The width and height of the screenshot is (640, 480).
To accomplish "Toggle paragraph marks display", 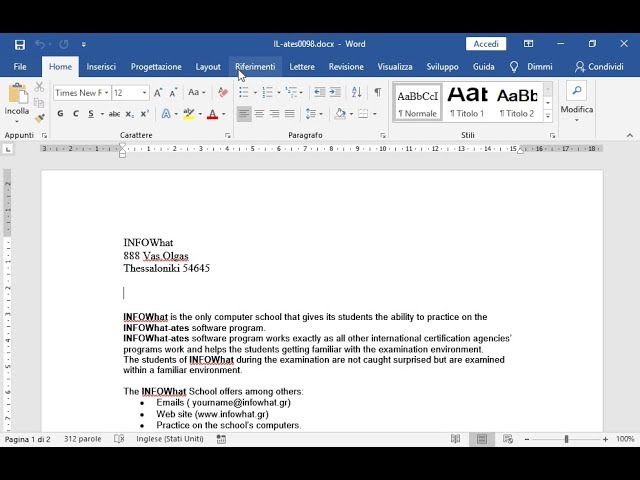I will pos(378,93).
